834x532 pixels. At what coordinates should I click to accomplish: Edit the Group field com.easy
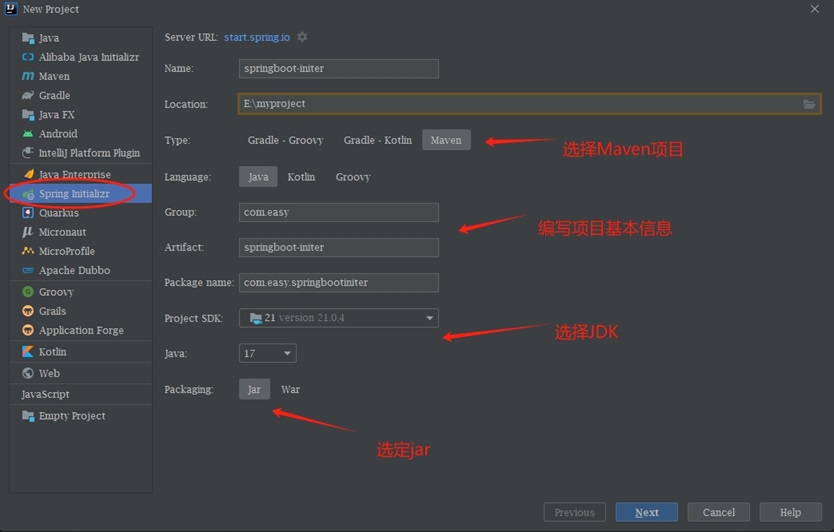(339, 212)
